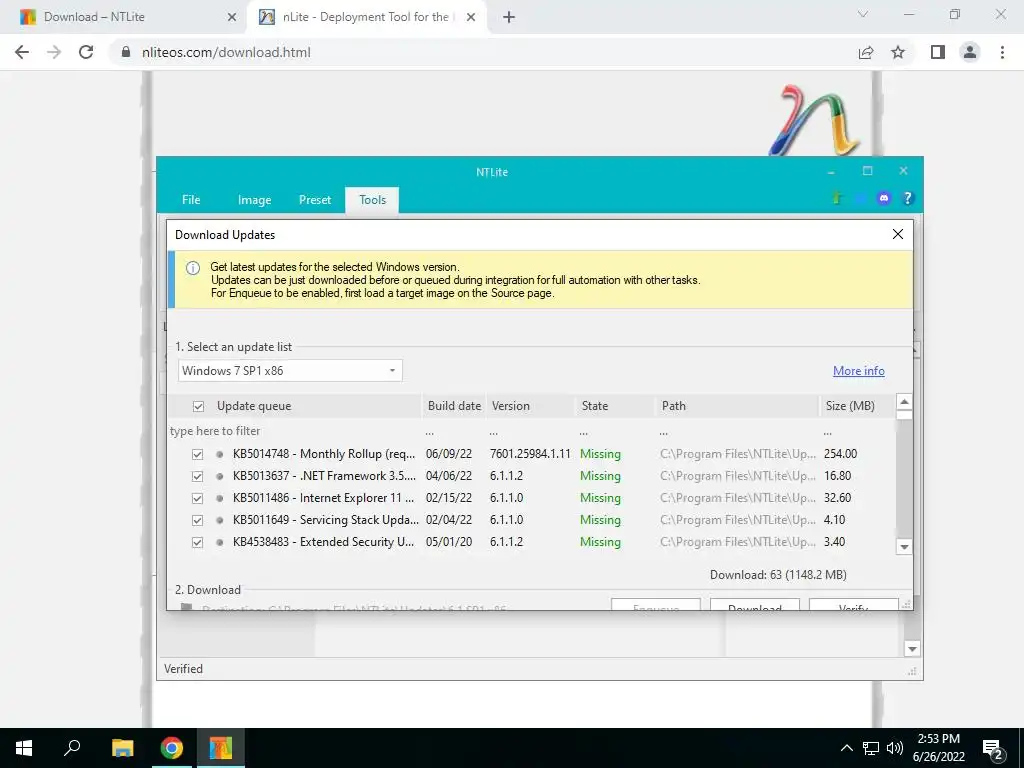
Task: Select the nLite Deployment Tool browser tab
Action: (365, 17)
